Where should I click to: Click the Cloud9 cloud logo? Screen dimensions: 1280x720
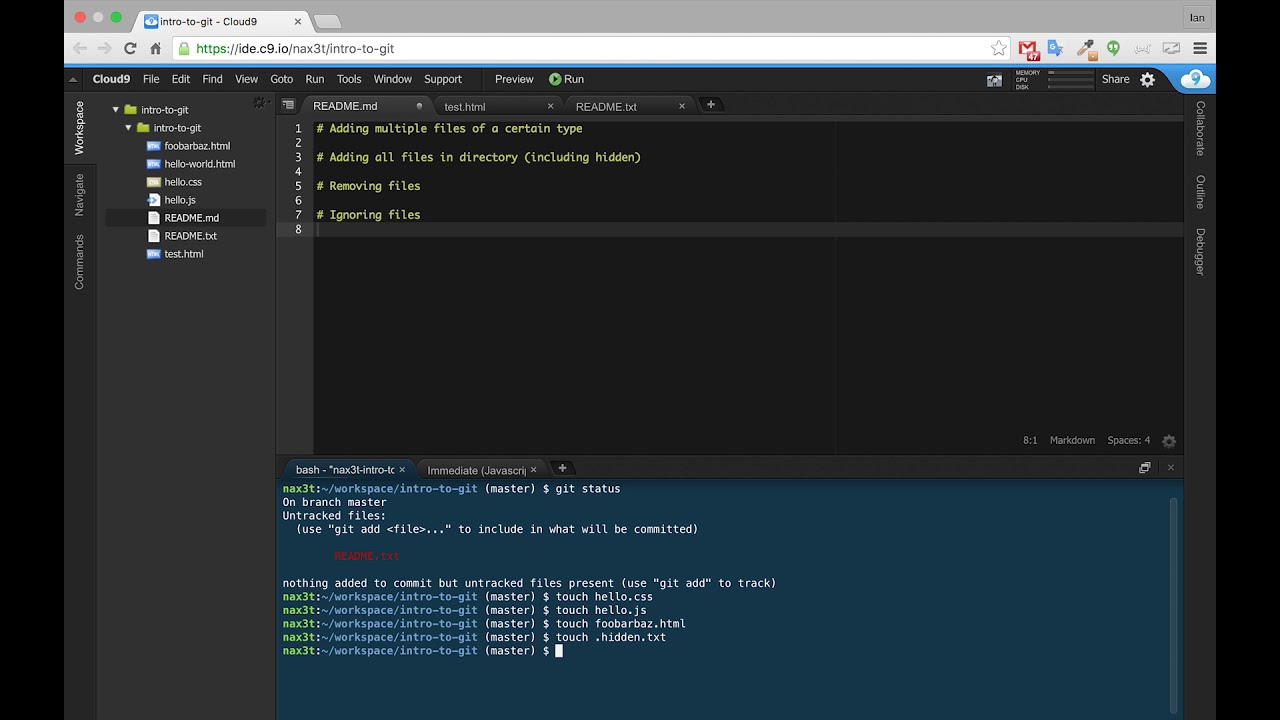coord(1195,80)
